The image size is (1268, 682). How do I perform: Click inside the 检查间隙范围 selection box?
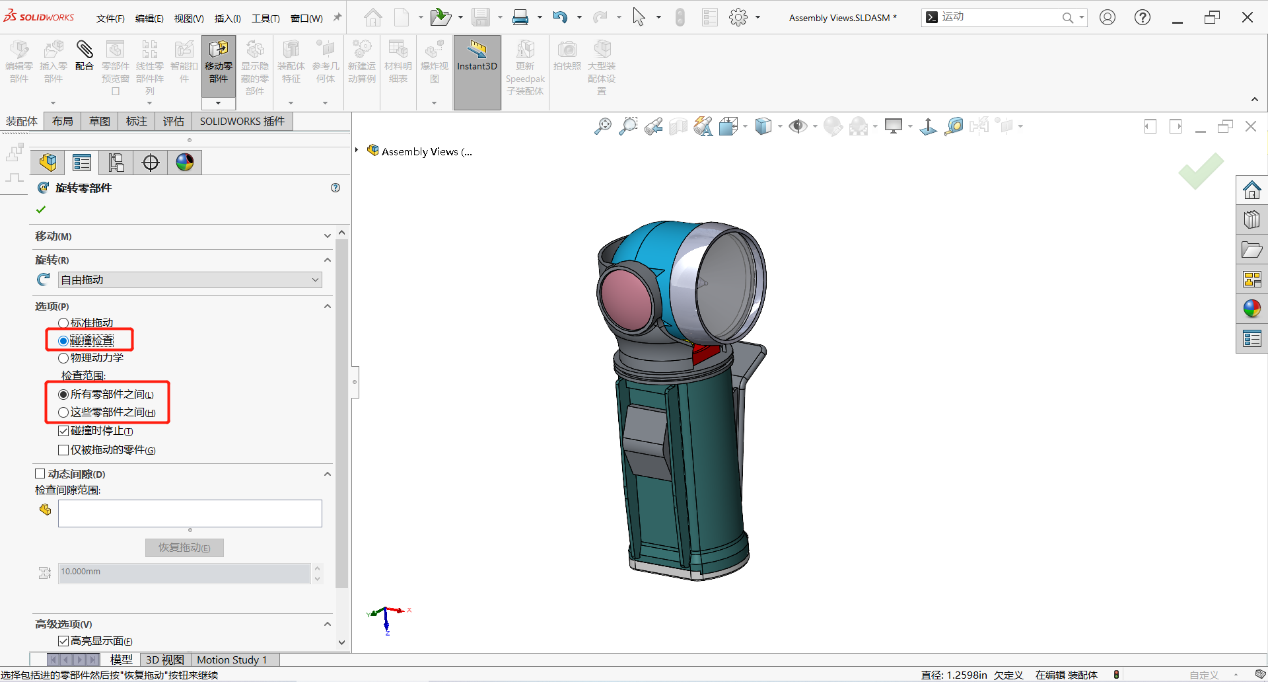point(190,513)
